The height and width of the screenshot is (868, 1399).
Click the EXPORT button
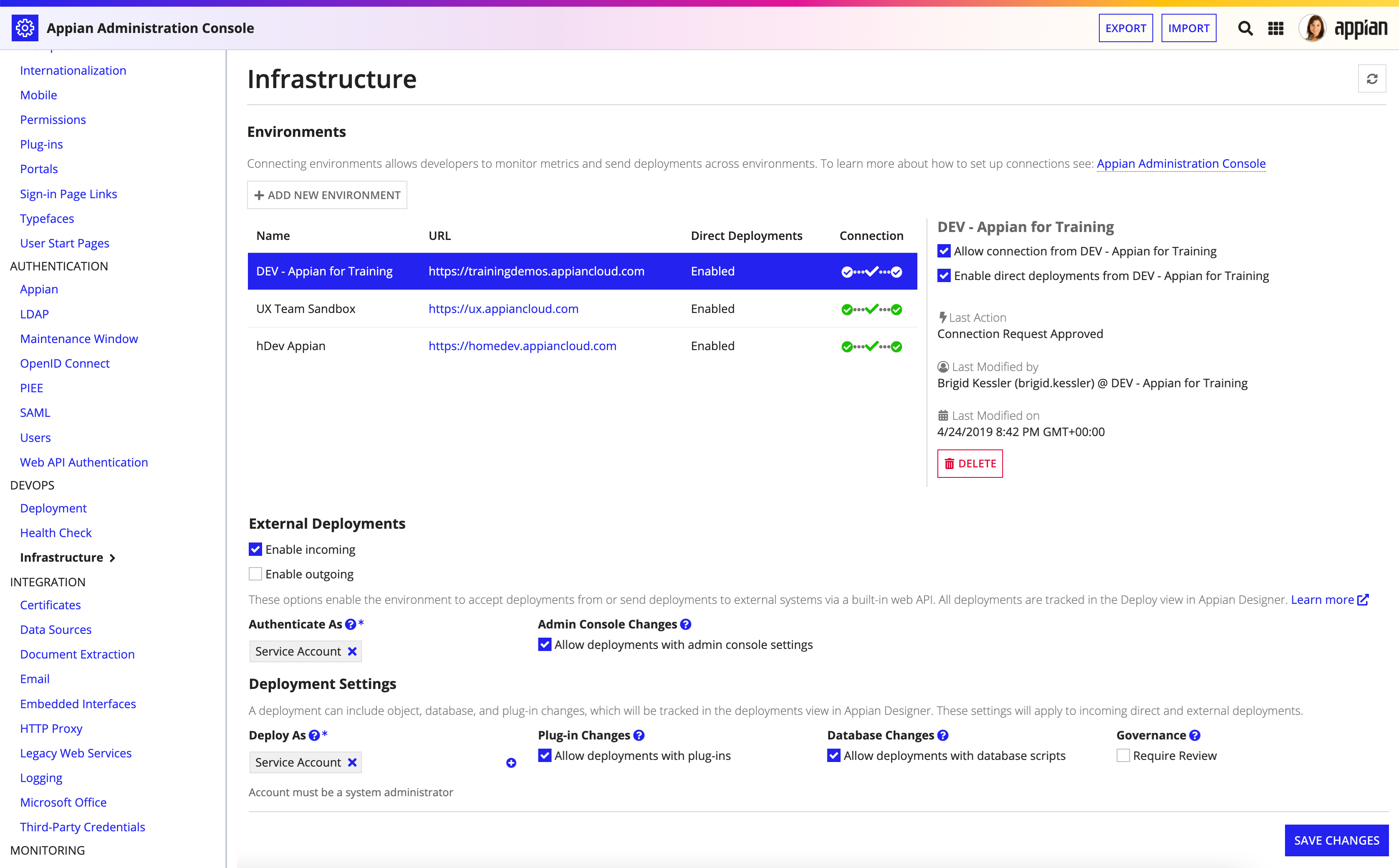pyautogui.click(x=1125, y=28)
